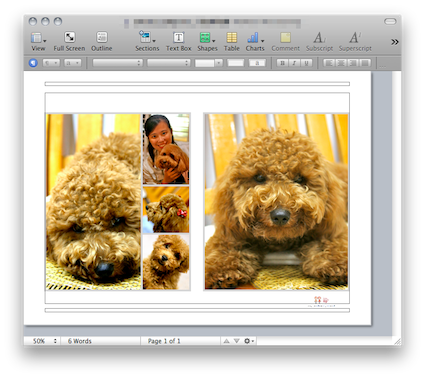Select the large sleeping poodle photo
This screenshot has height=378, width=425.
(93, 202)
